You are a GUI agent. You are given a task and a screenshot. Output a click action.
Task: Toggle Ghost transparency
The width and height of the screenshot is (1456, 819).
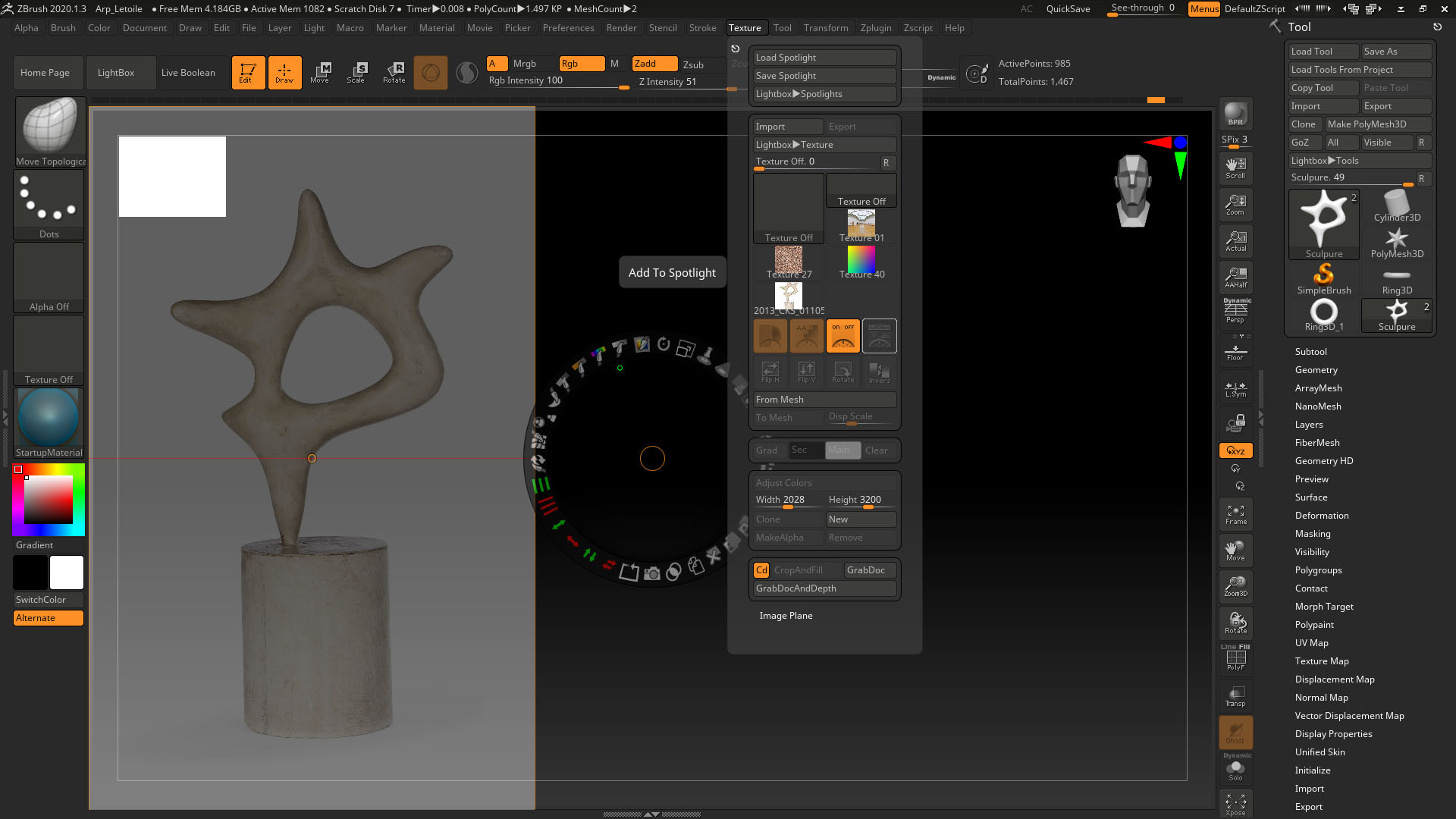[1235, 733]
